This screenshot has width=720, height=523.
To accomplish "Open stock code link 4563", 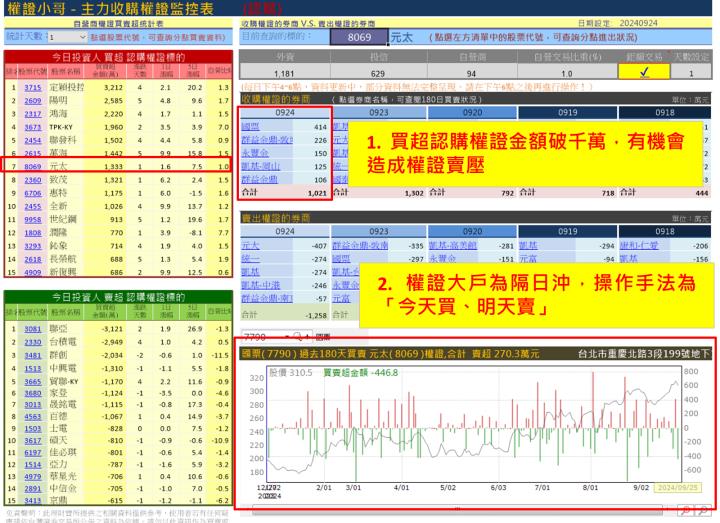I will [33, 417].
